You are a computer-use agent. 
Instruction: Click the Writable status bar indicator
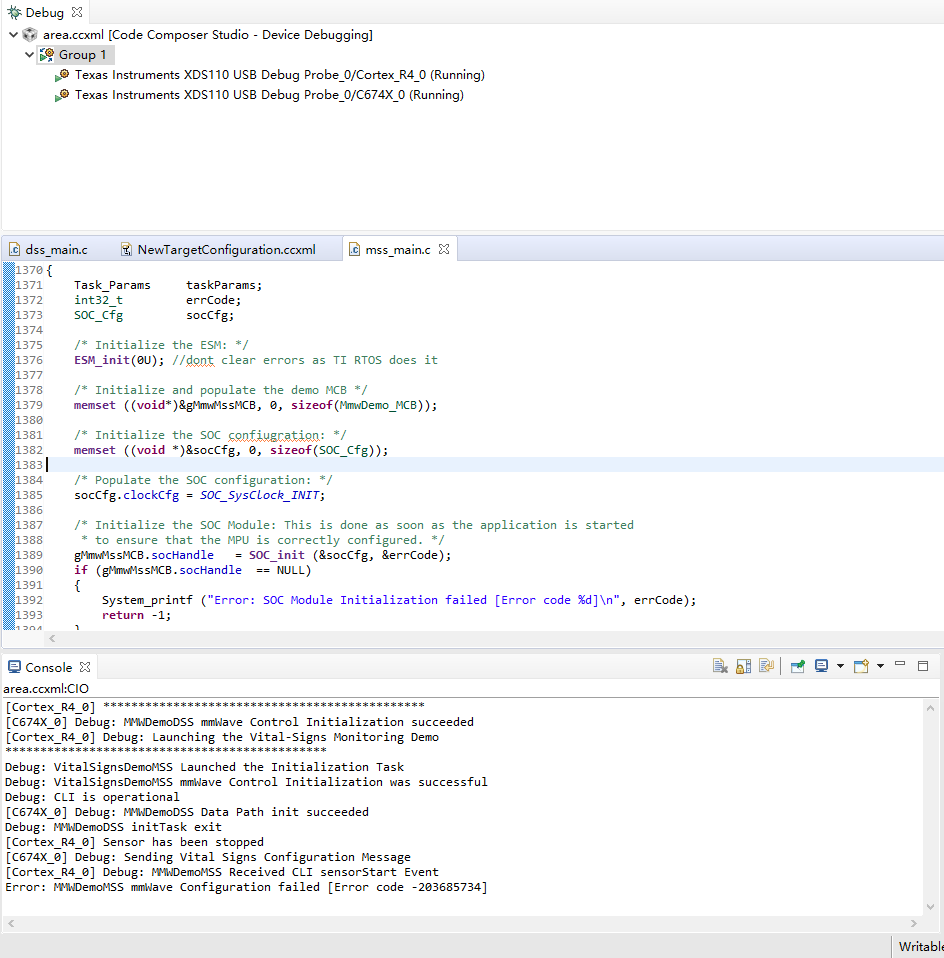[x=921, y=946]
